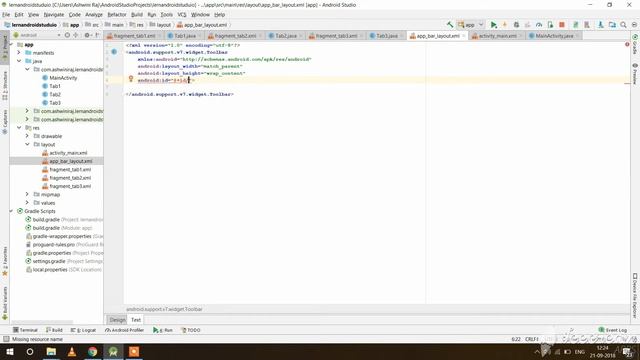640x360 pixels.
Task: Click the Attach debugger to process icon
Action: pos(550,25)
